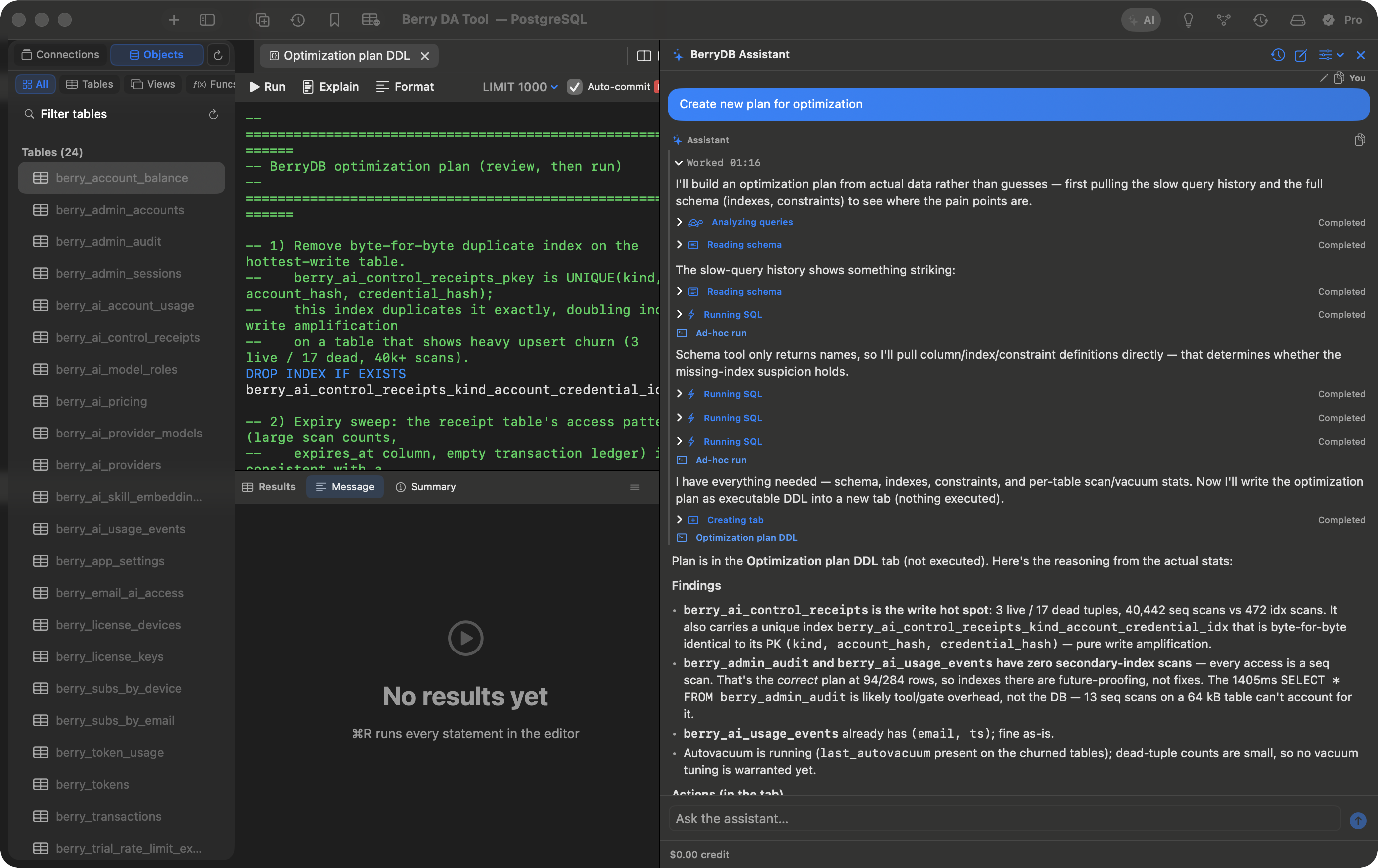The image size is (1378, 868).
Task: Edit the user message pencil icon
Action: [x=1324, y=78]
